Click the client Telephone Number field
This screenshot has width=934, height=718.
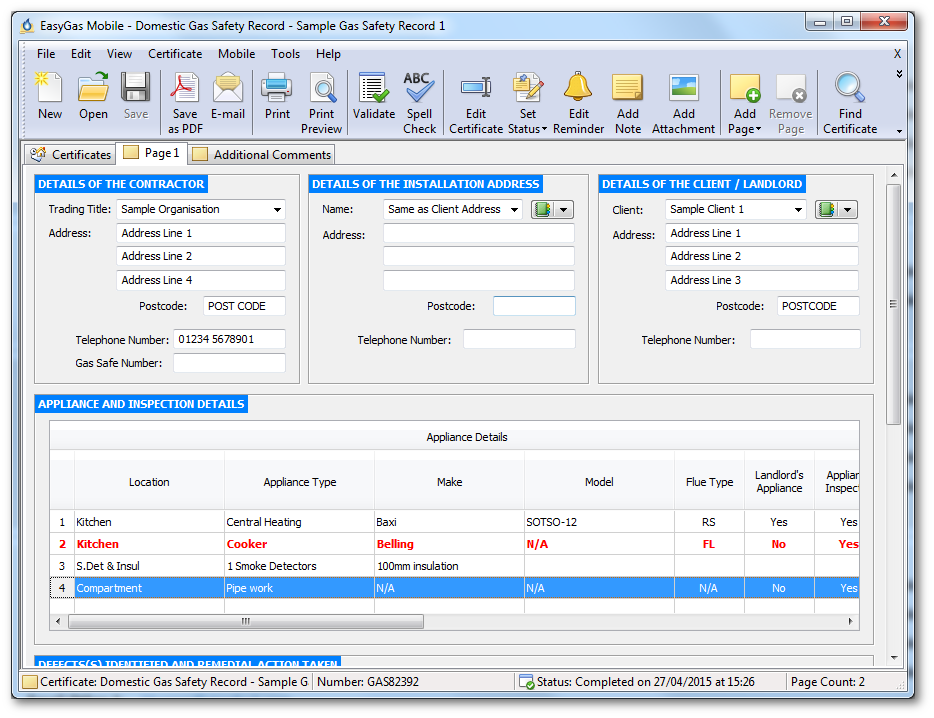(x=805, y=339)
